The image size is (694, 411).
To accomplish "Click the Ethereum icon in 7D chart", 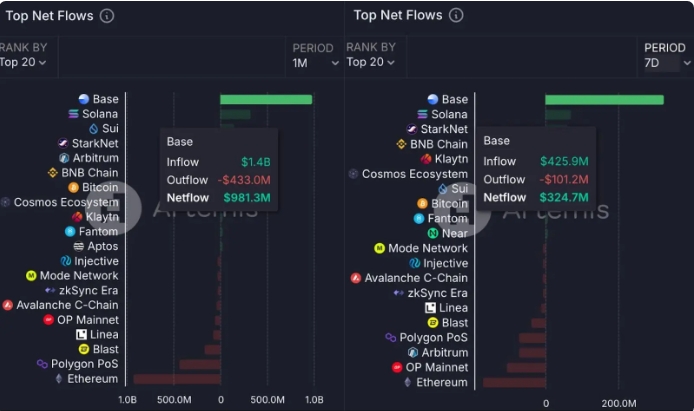I will tap(408, 382).
